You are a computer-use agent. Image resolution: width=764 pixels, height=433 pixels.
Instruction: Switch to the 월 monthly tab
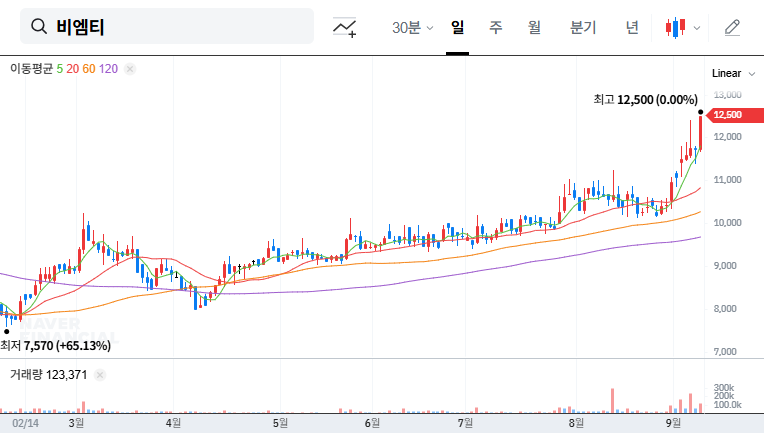(534, 27)
